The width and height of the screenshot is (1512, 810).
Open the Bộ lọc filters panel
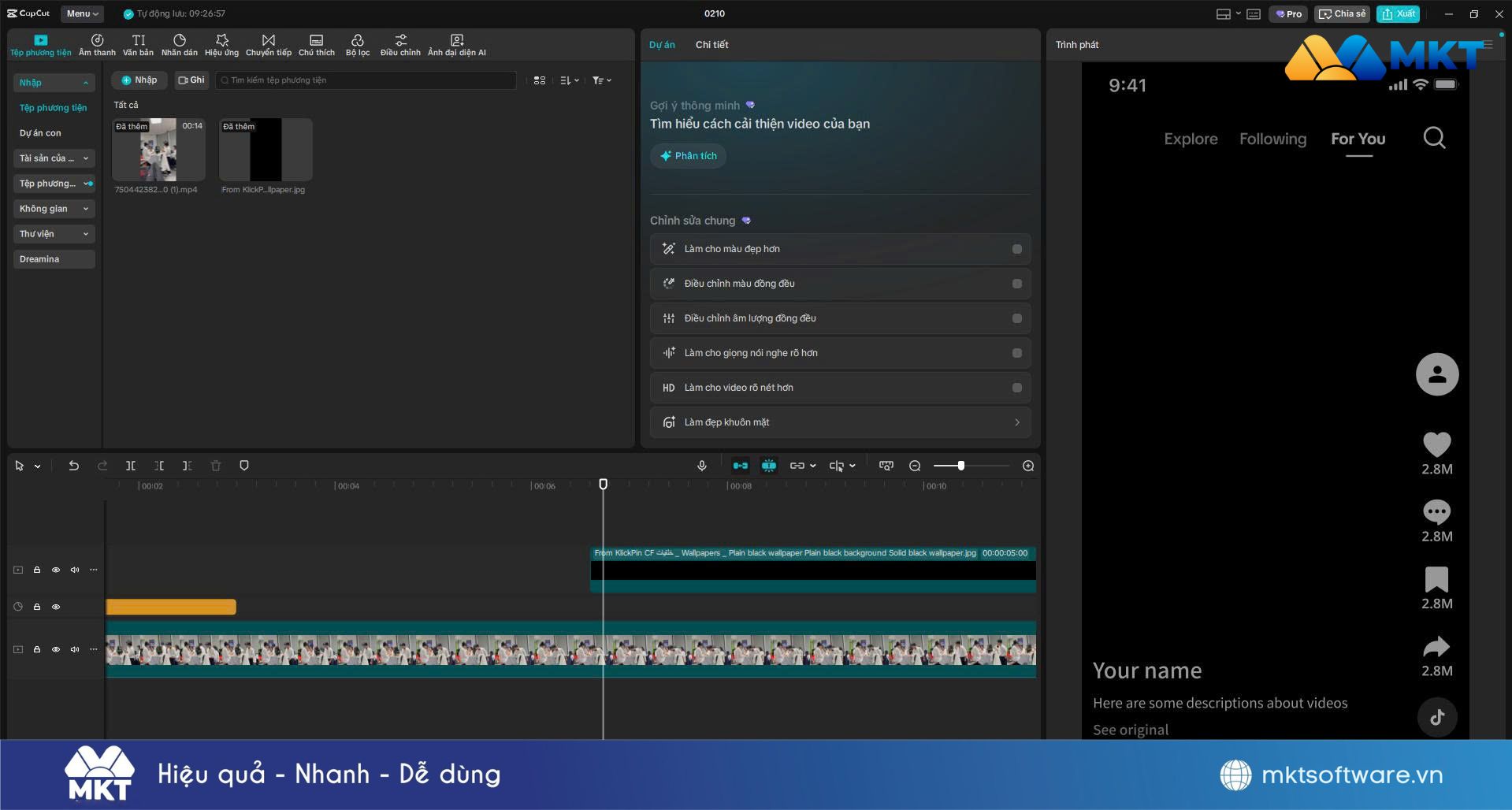pyautogui.click(x=357, y=45)
